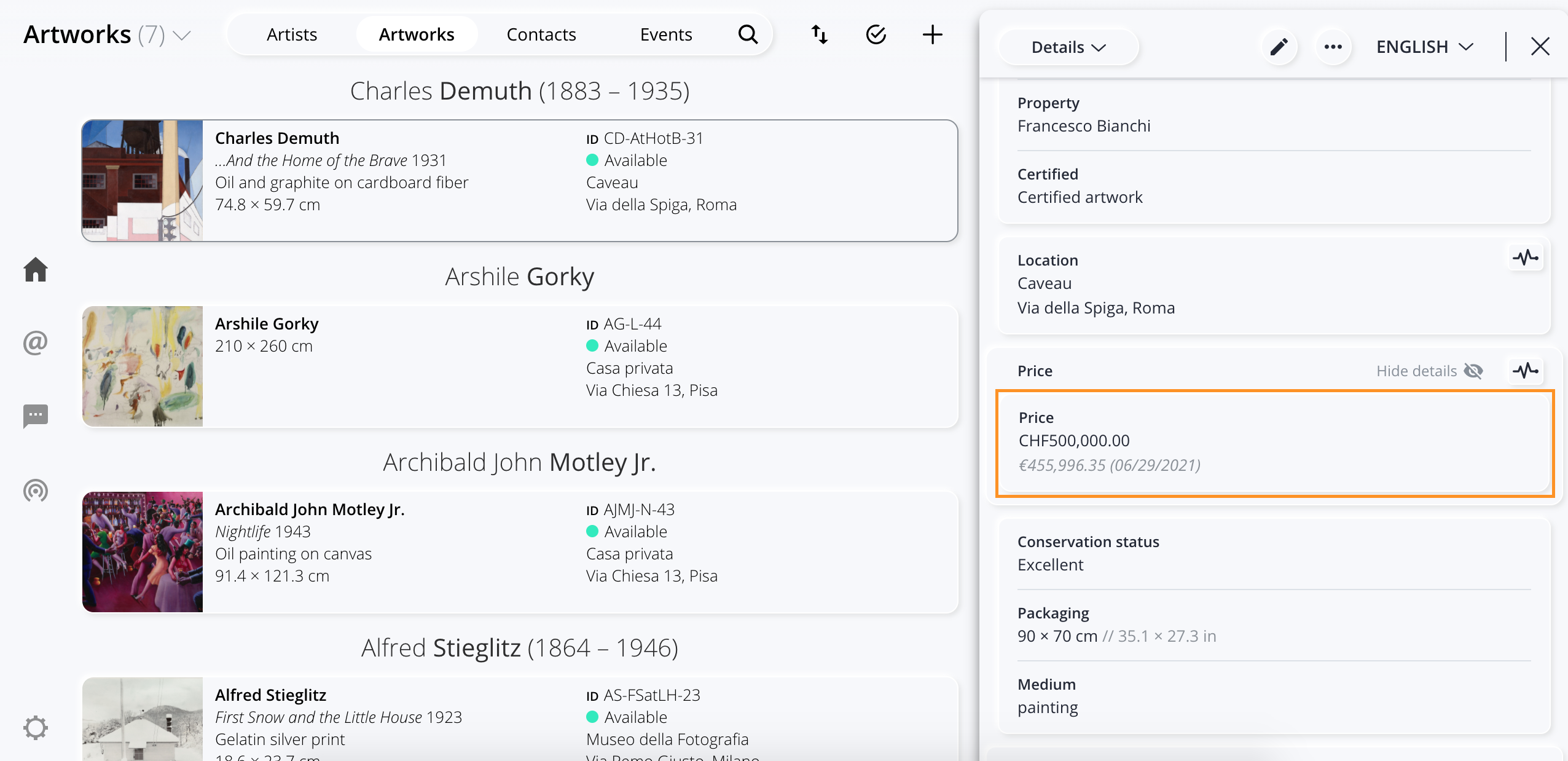Image resolution: width=1568 pixels, height=761 pixels.
Task: Switch to the Artists tab
Action: pos(292,34)
